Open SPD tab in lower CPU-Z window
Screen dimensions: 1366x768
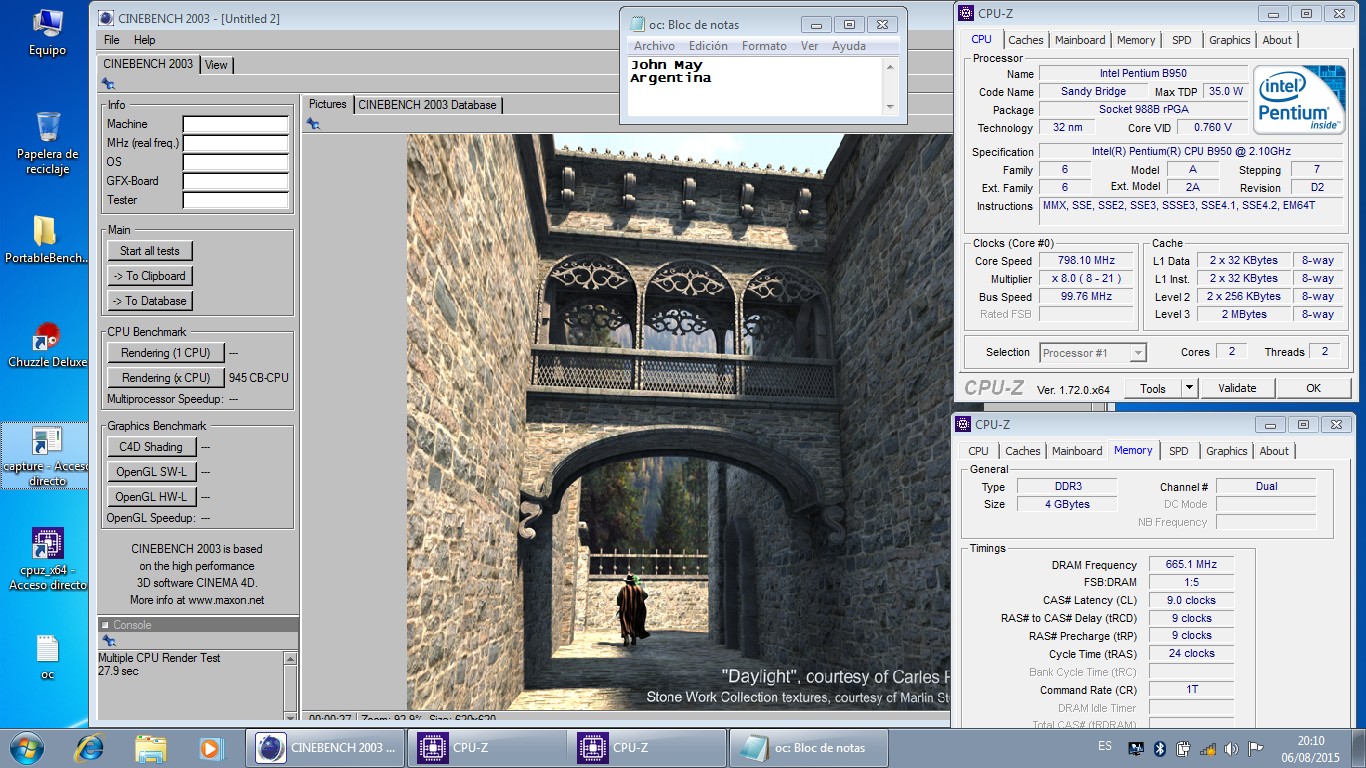click(x=1179, y=451)
